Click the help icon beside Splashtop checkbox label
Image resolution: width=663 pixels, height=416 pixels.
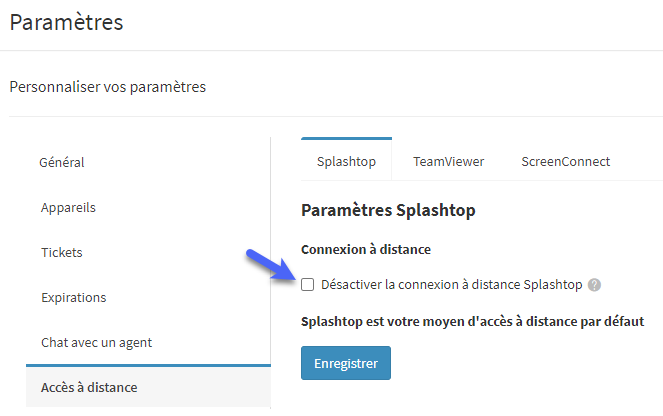click(594, 285)
